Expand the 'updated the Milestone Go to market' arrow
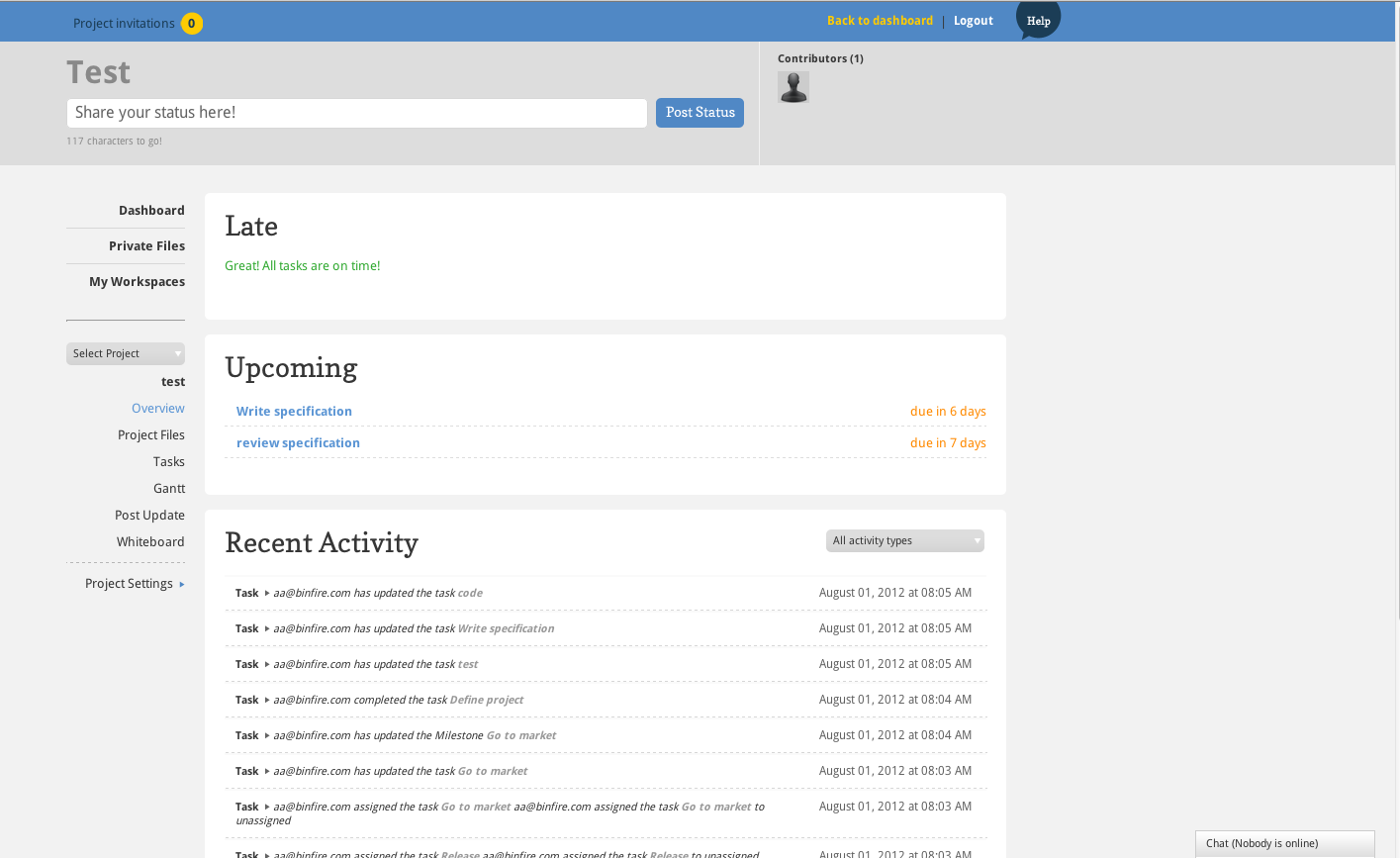Viewport: 1400px width, 858px height. 267,735
